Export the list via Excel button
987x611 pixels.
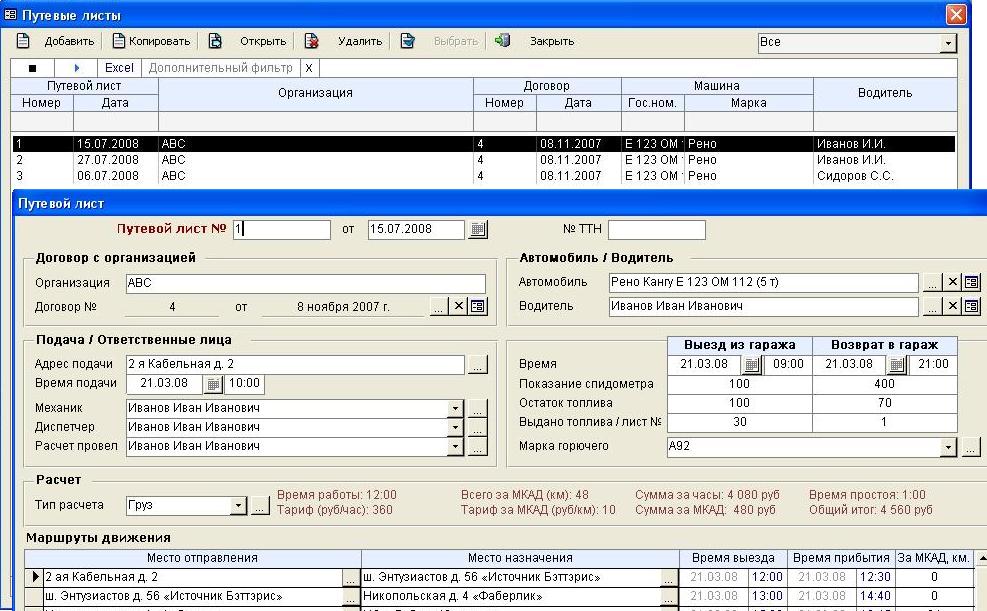point(119,68)
